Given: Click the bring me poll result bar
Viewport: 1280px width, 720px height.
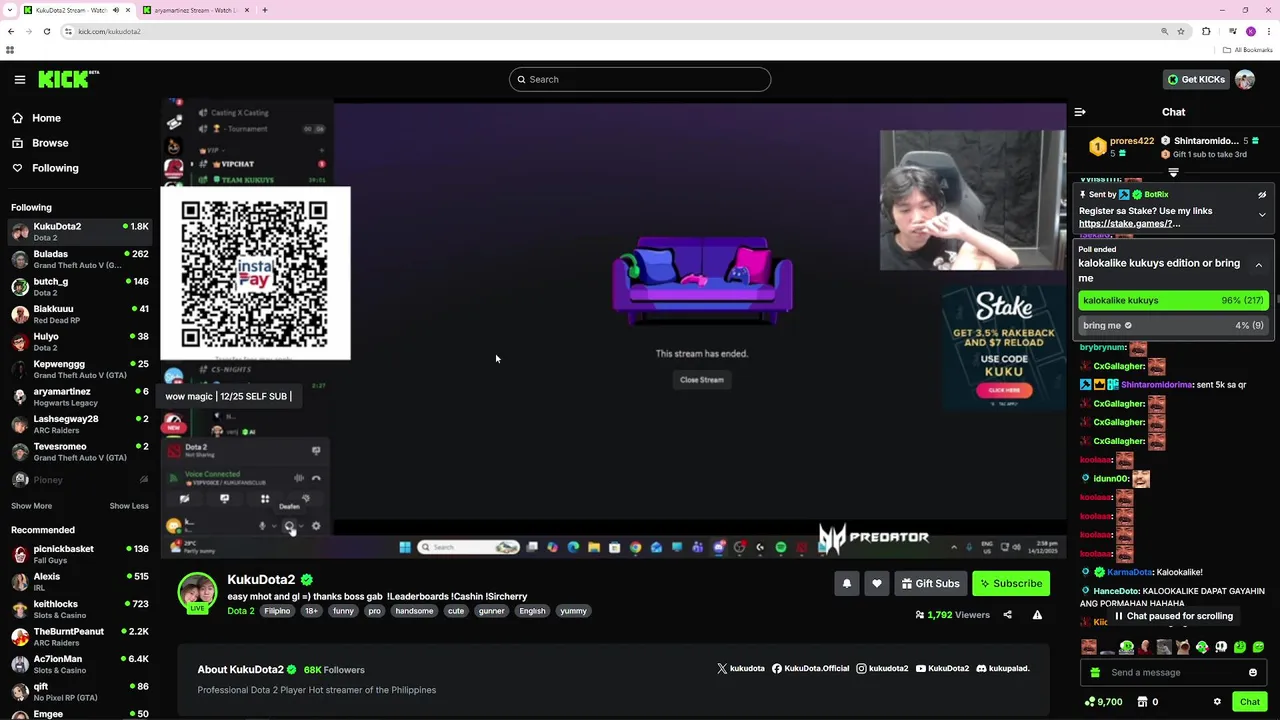Looking at the screenshot, I should click(1173, 325).
